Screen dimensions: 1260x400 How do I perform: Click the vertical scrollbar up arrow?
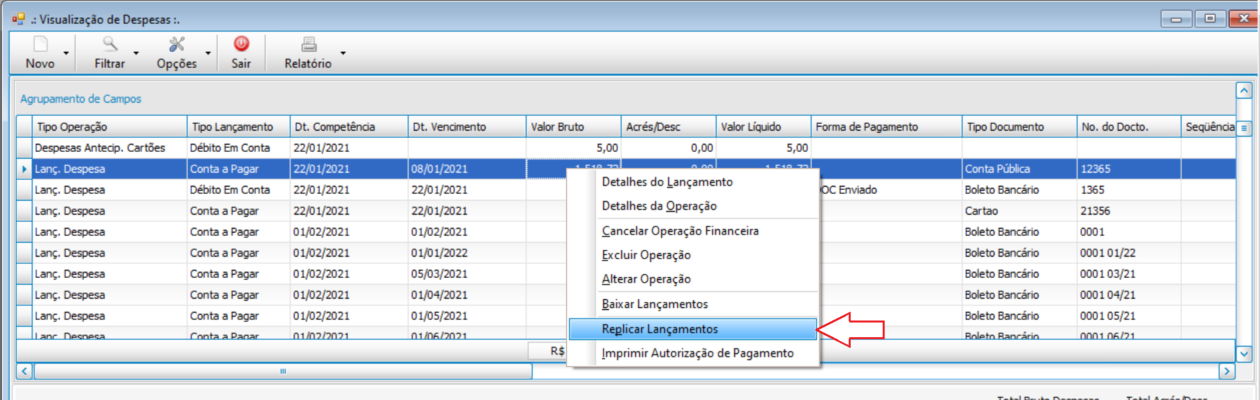[x=1244, y=91]
